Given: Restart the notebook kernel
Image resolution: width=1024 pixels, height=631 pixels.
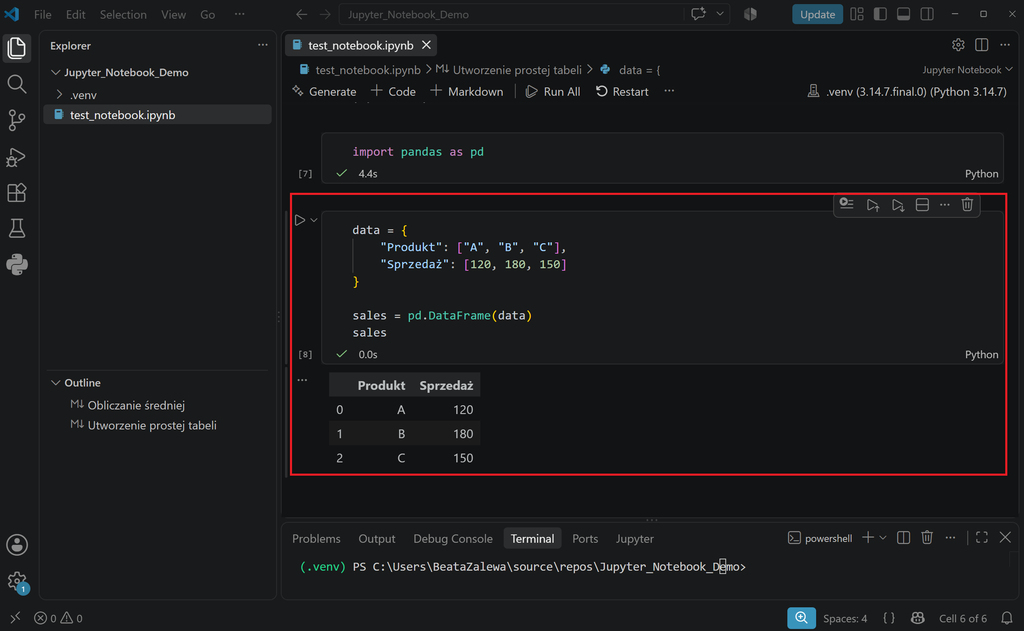Looking at the screenshot, I should 622,91.
